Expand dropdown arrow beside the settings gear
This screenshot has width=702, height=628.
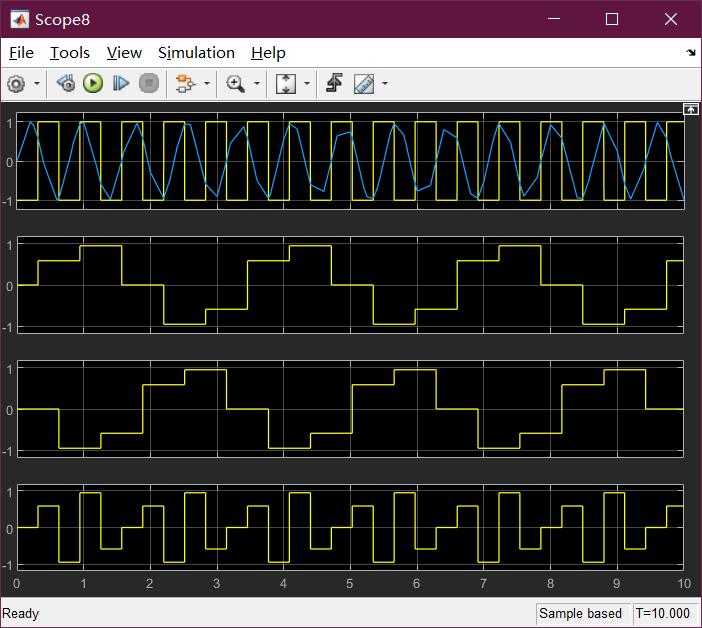[37, 84]
